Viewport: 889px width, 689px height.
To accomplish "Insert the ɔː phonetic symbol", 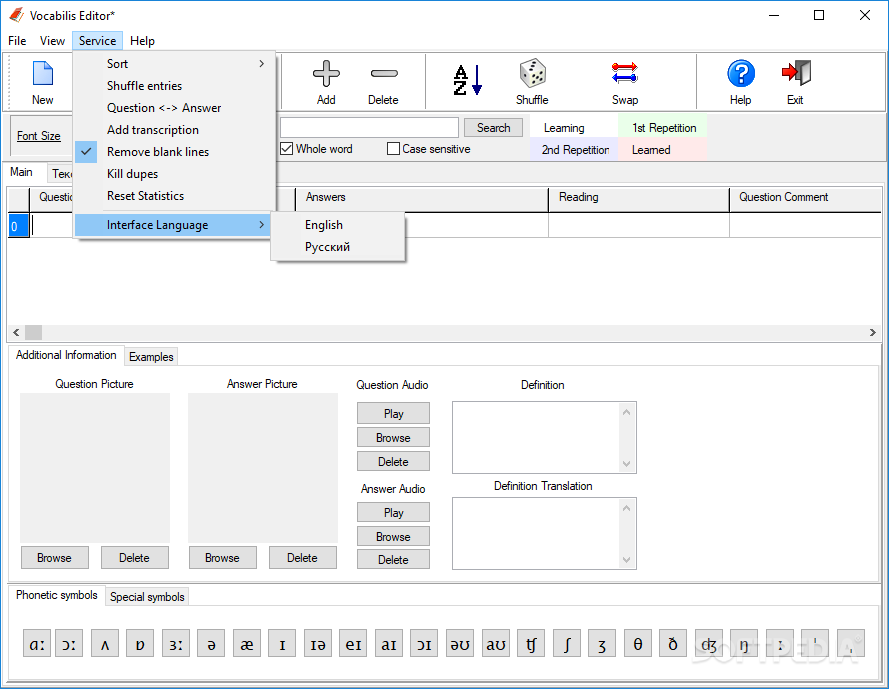I will [69, 643].
